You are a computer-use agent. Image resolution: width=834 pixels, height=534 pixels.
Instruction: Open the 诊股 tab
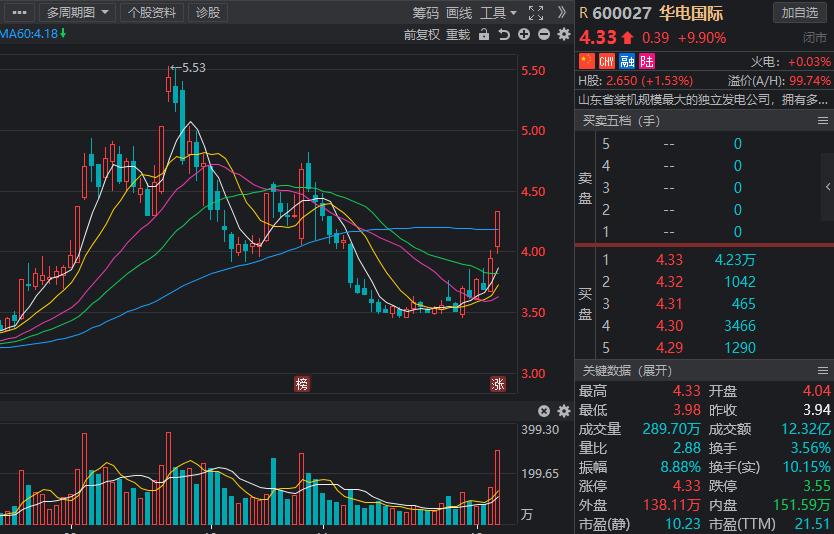(x=208, y=13)
